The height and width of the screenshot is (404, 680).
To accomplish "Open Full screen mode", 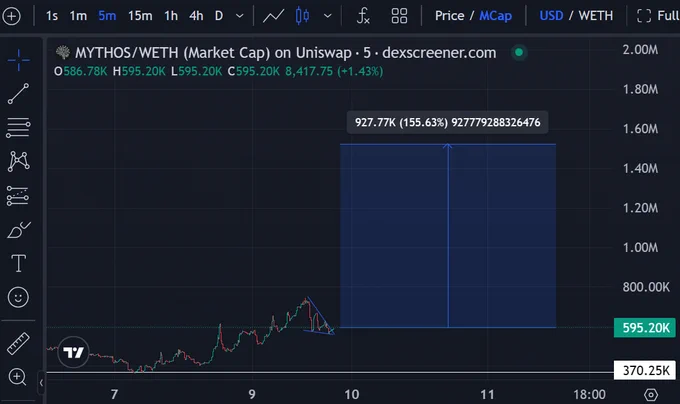I will [x=657, y=16].
